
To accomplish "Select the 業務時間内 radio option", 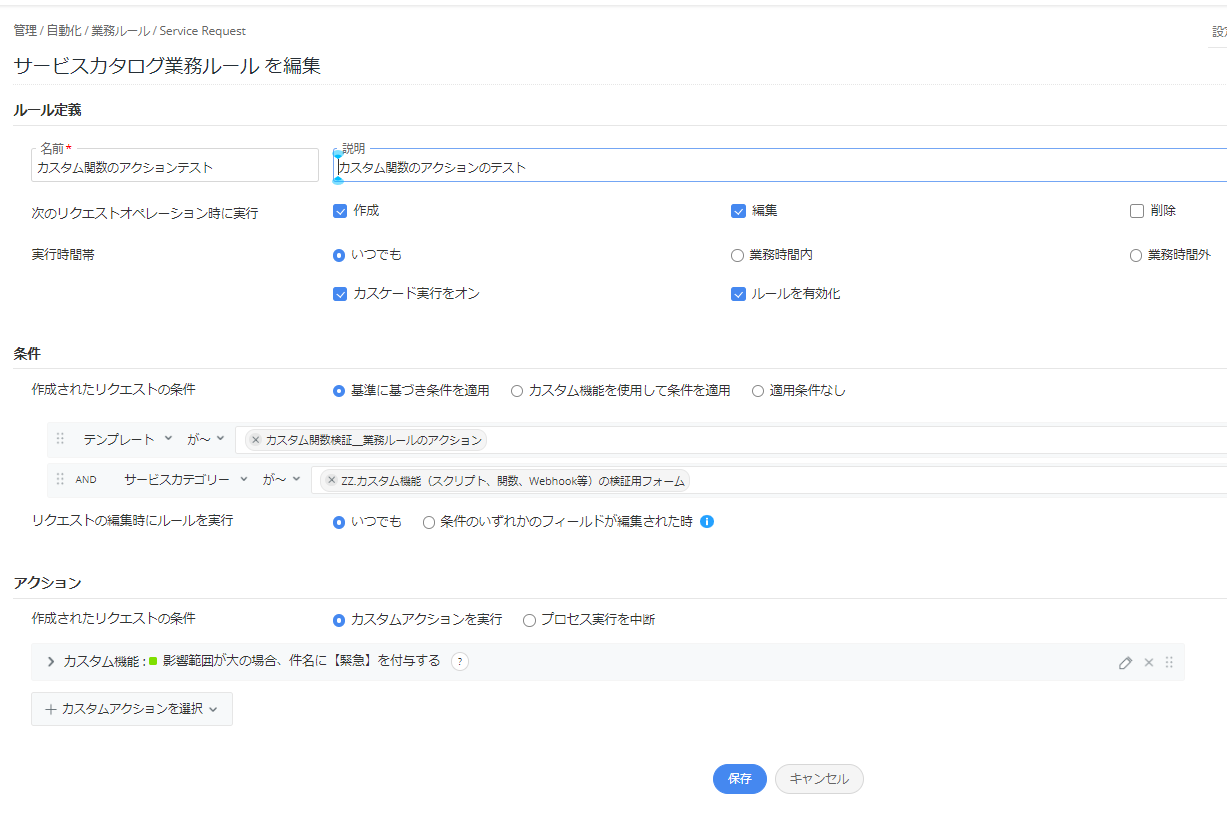I will tap(738, 255).
